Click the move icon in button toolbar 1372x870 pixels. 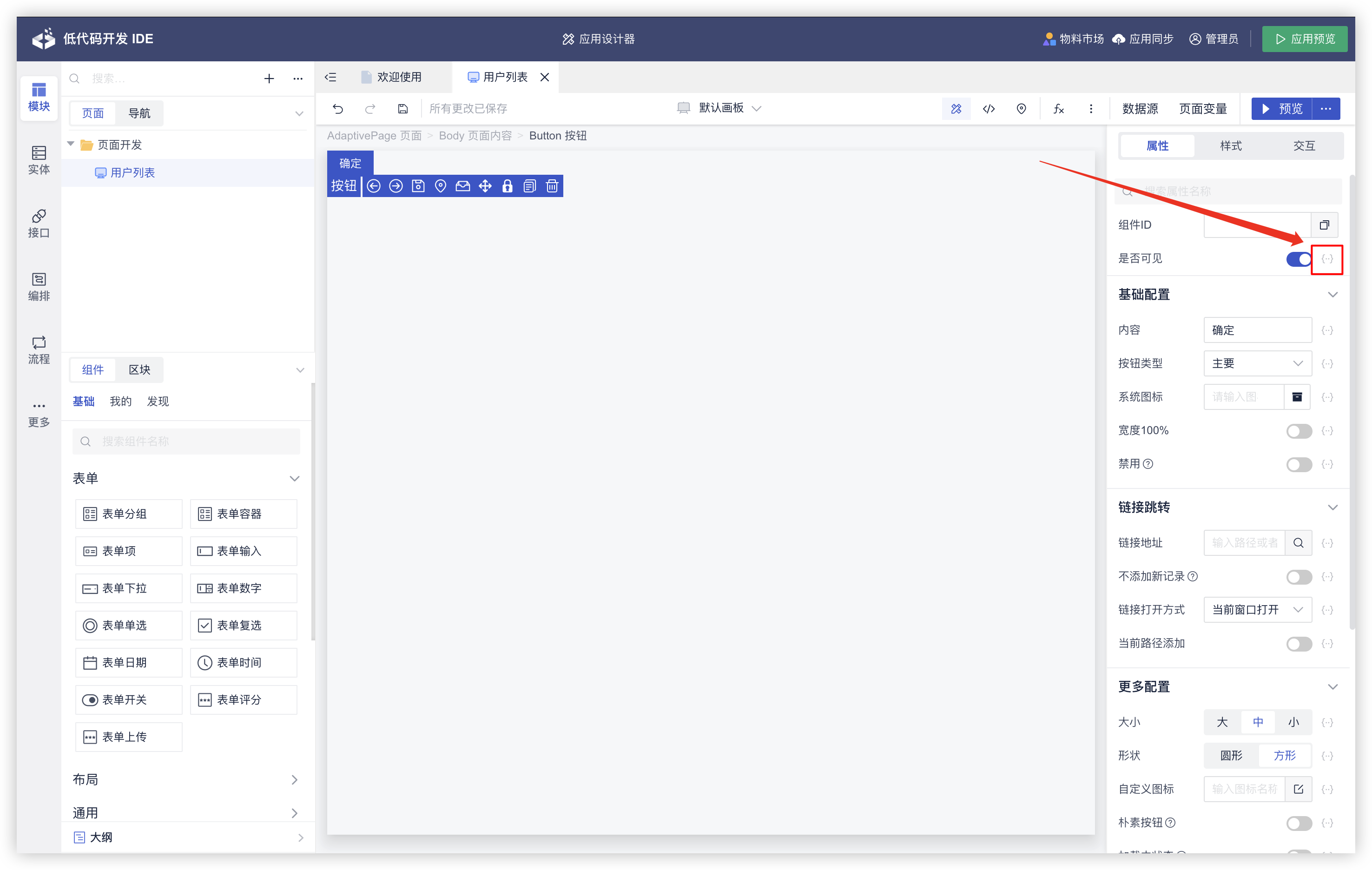point(485,186)
